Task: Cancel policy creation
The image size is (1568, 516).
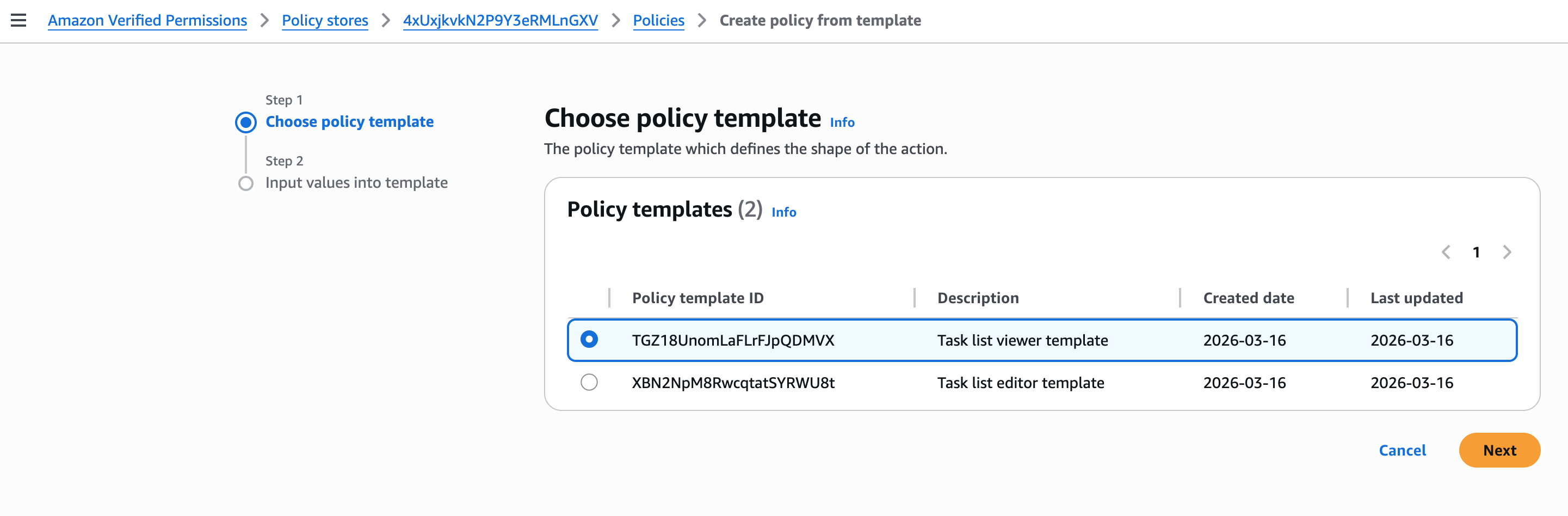Action: coord(1402,450)
